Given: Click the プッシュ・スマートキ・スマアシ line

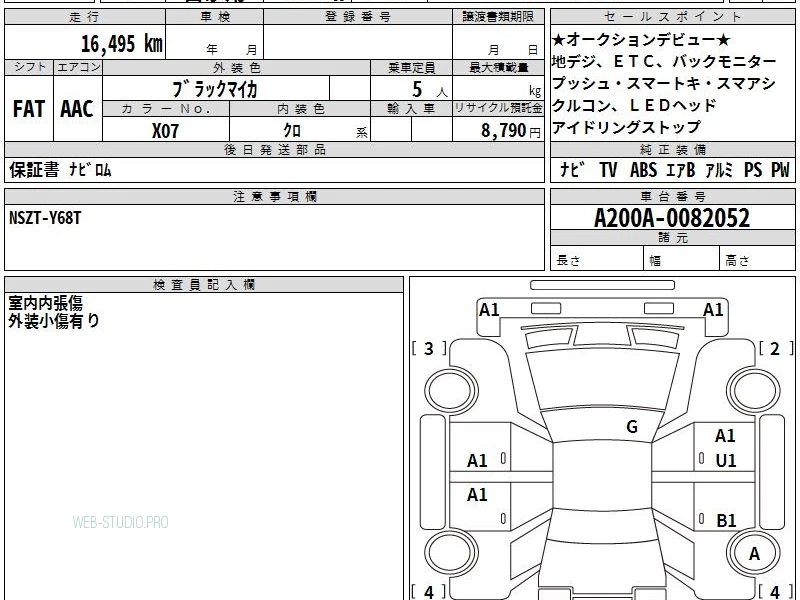Looking at the screenshot, I should click(664, 84).
